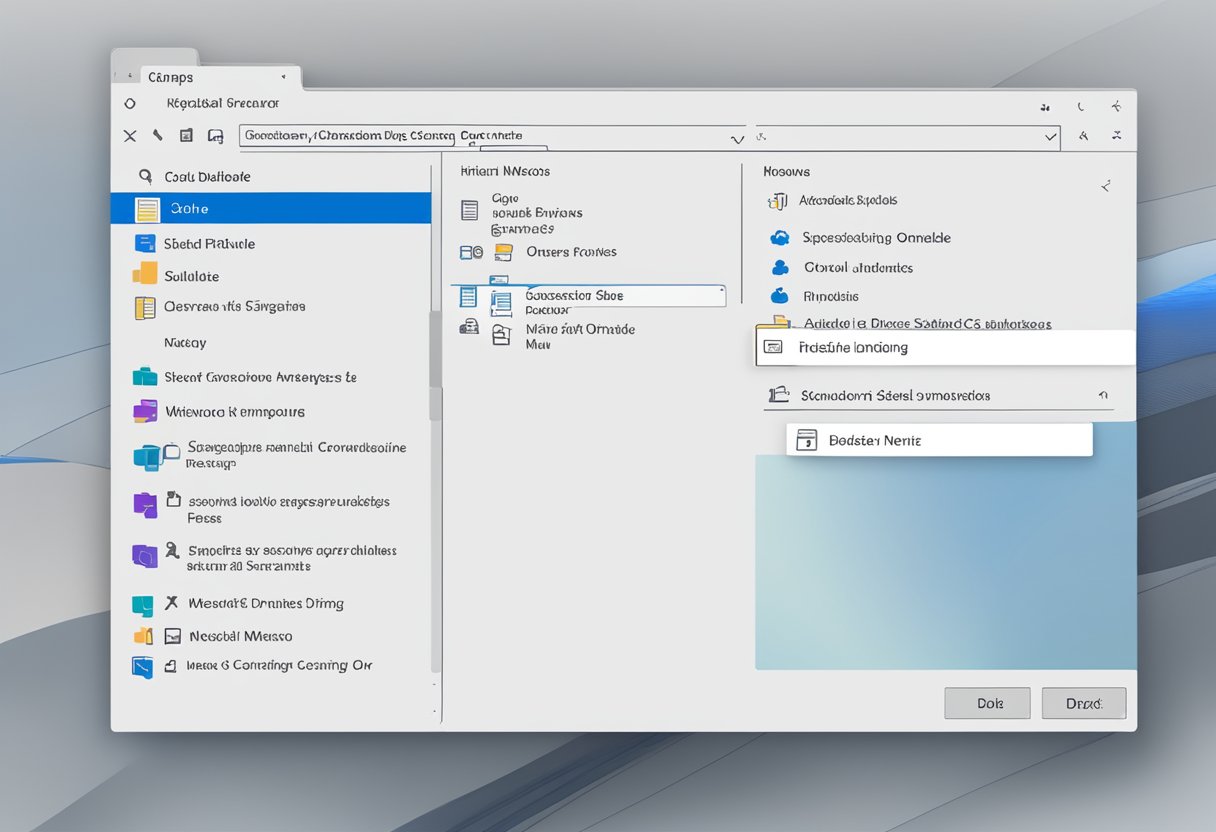The width and height of the screenshot is (1216, 832).
Task: Click the X icon in the toolbar
Action: [129, 136]
